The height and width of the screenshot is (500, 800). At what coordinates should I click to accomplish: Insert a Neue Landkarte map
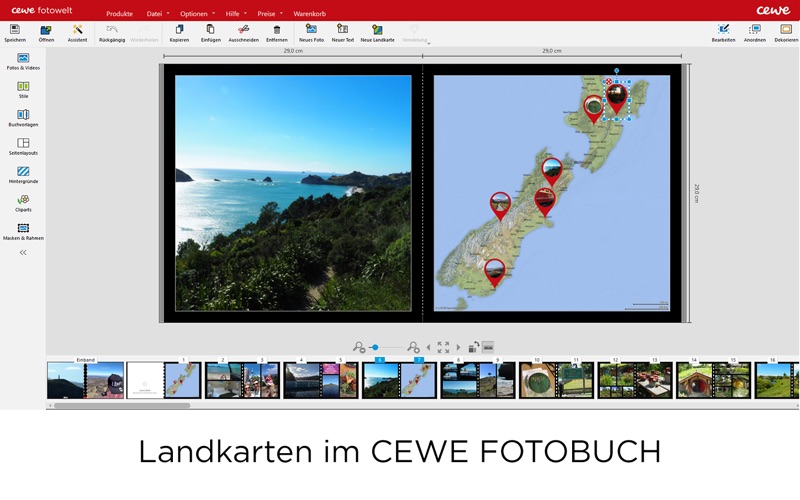[x=377, y=33]
